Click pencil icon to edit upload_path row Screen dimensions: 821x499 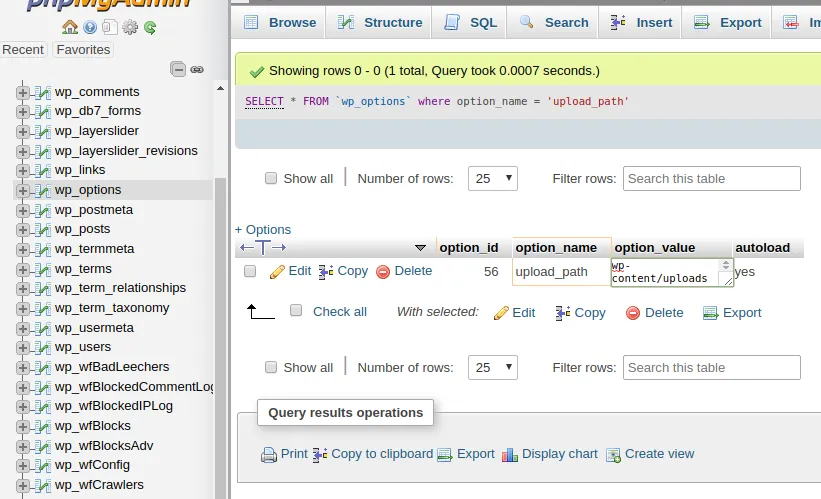[277, 272]
